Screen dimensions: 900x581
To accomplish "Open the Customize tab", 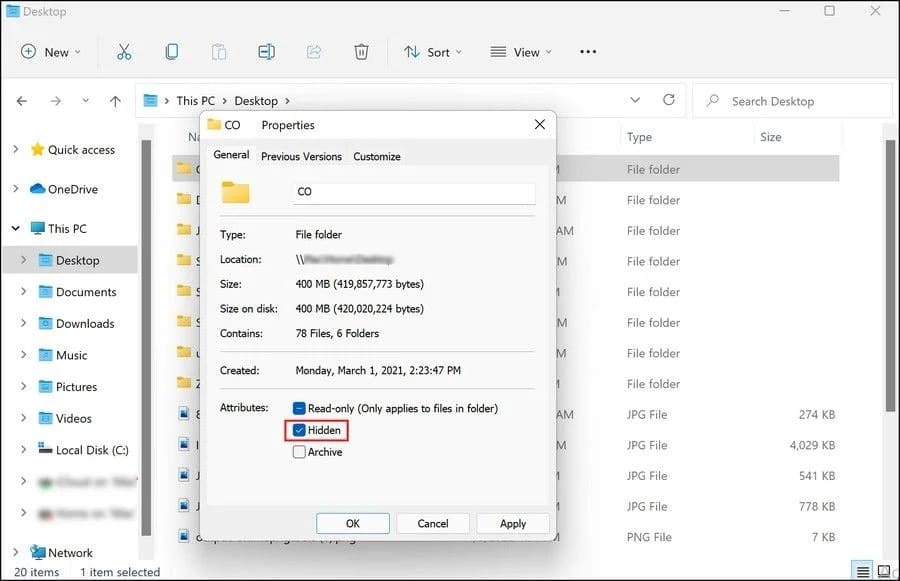I will tap(377, 156).
